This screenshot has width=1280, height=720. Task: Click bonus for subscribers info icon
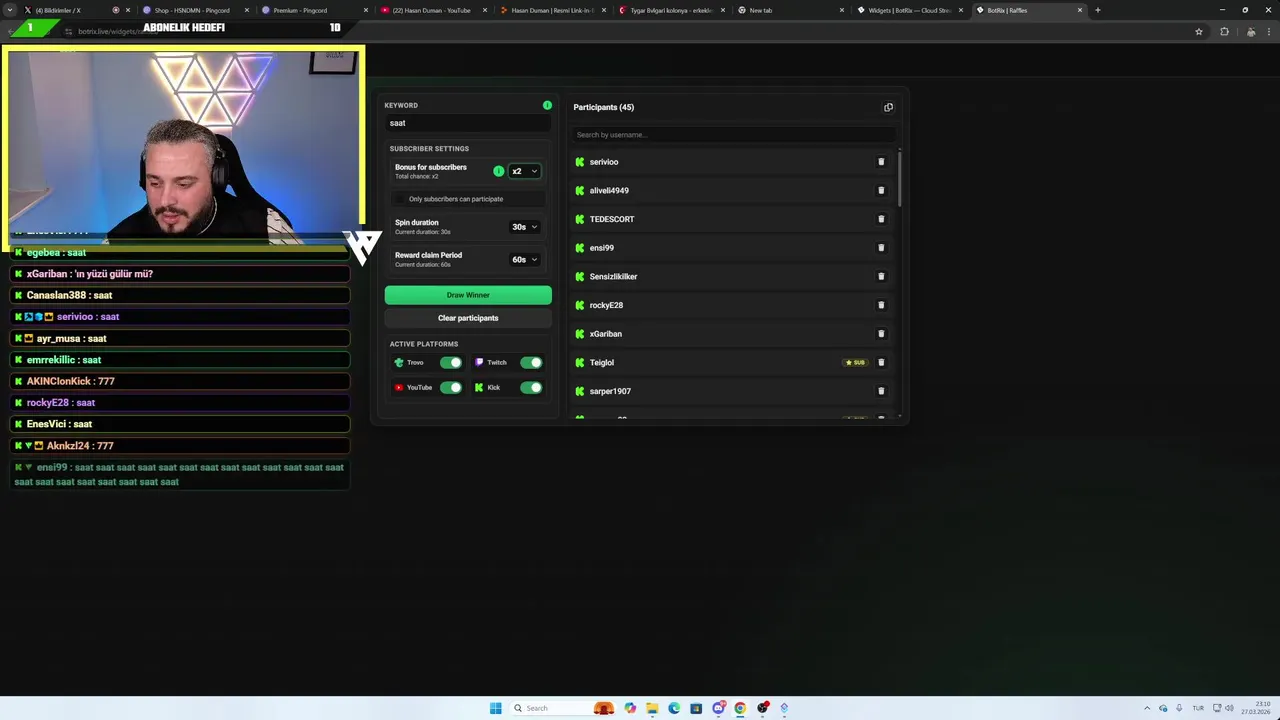[x=499, y=171]
